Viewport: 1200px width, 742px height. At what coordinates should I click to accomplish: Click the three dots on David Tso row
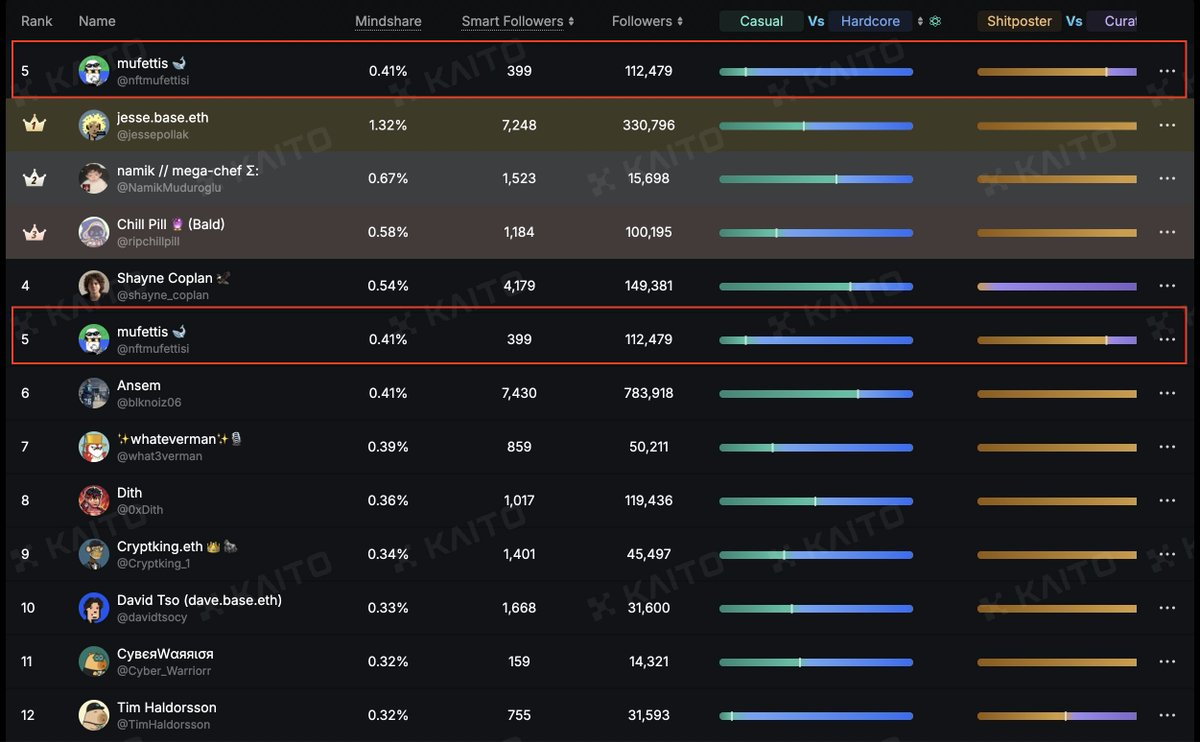1167,608
